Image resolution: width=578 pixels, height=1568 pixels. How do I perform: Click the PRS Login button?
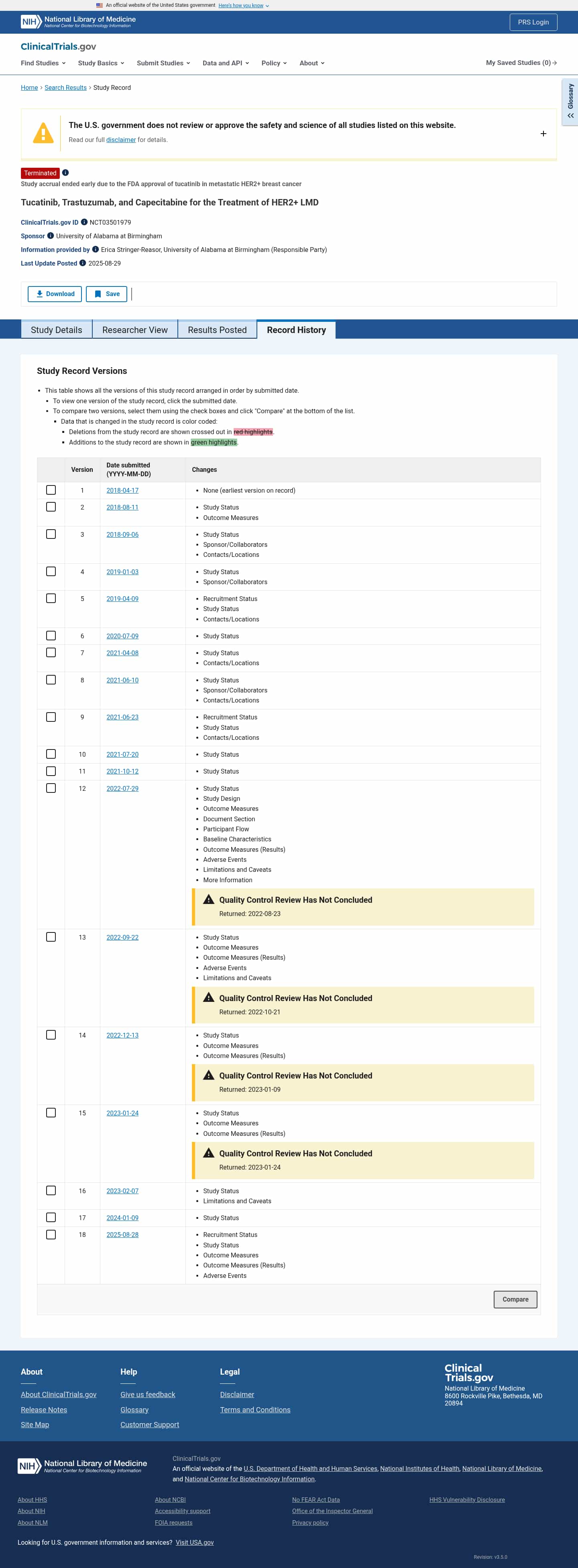533,22
